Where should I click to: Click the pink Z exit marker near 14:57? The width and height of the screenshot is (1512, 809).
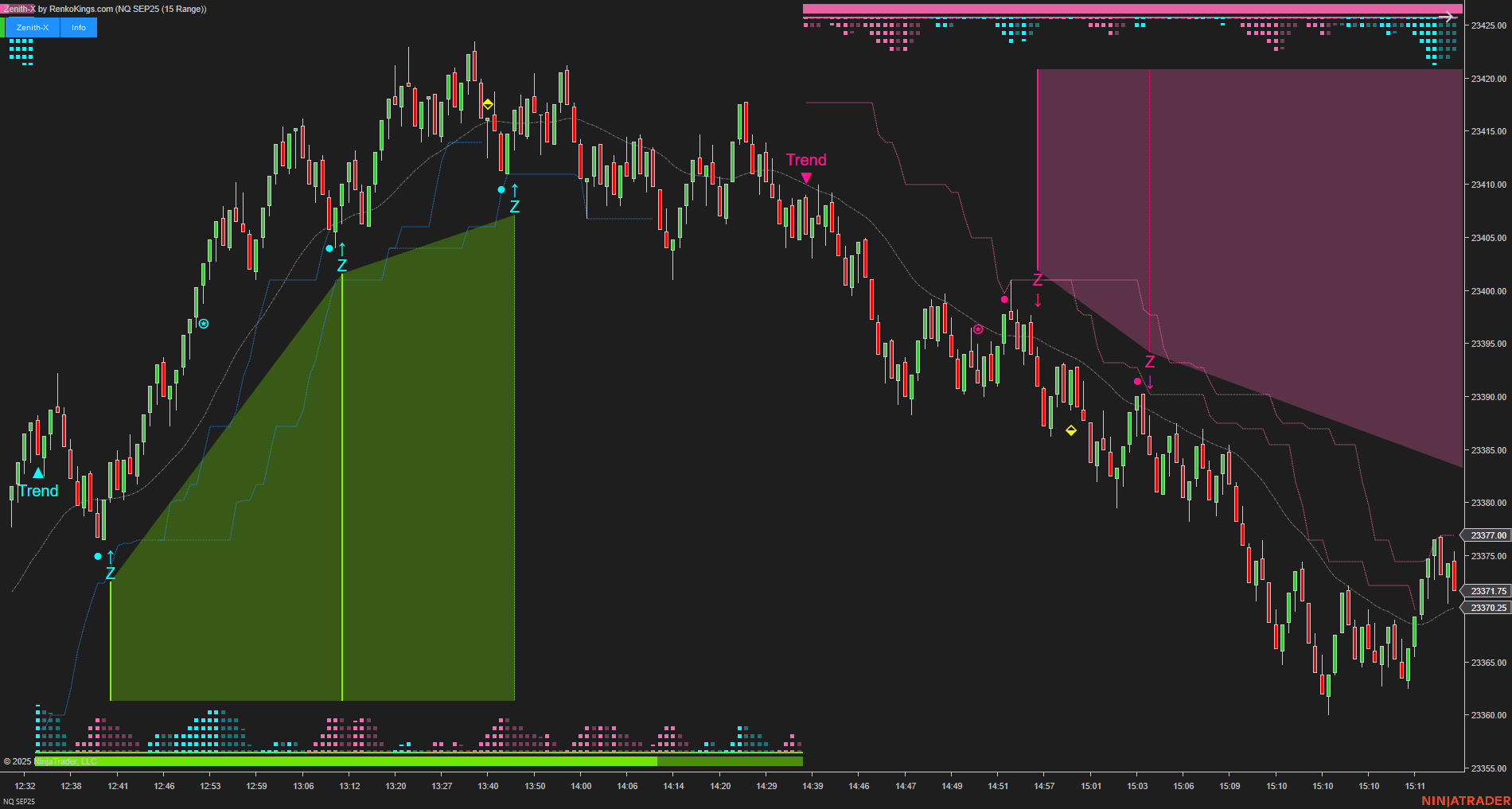coord(1037,280)
